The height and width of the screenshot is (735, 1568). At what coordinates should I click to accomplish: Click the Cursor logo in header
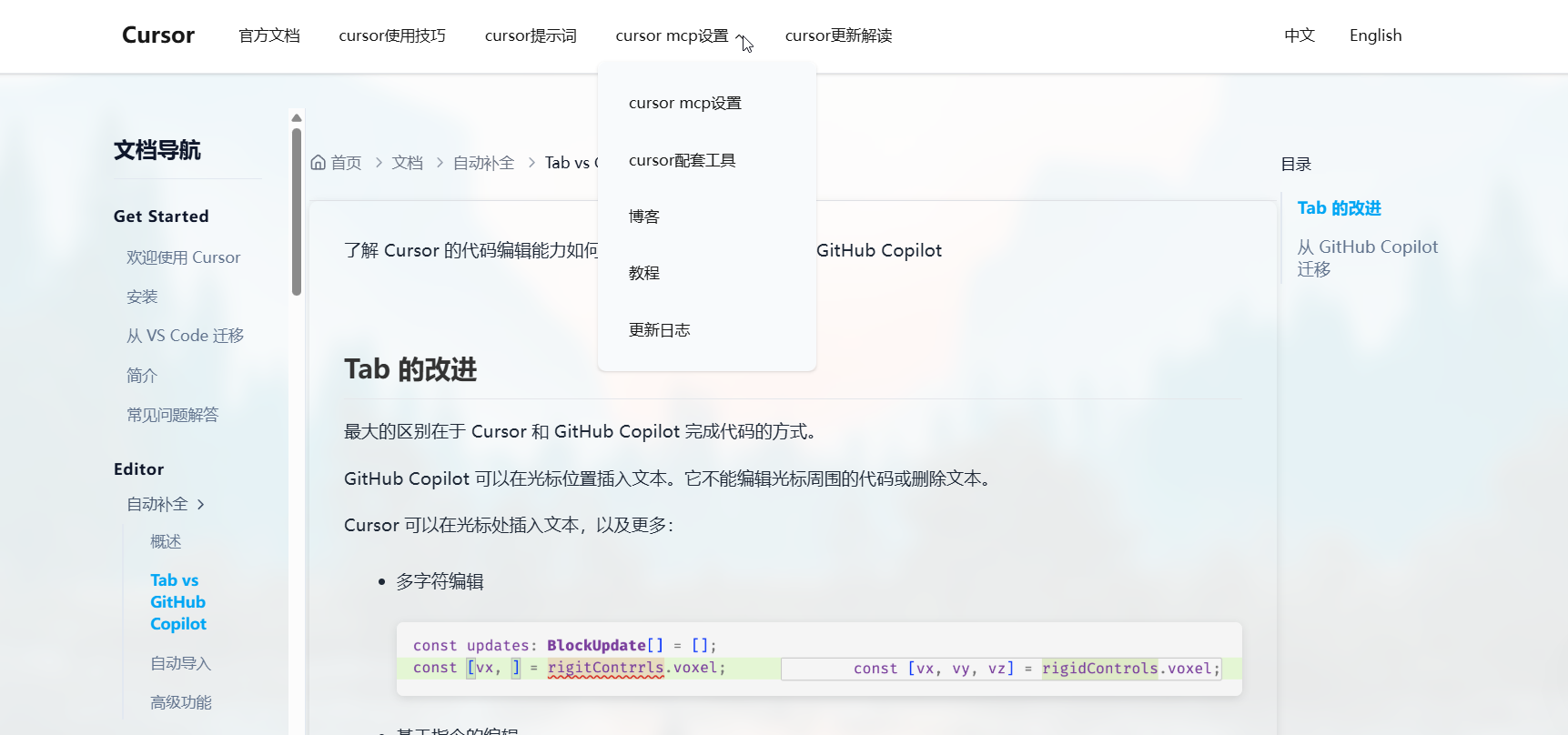point(157,35)
